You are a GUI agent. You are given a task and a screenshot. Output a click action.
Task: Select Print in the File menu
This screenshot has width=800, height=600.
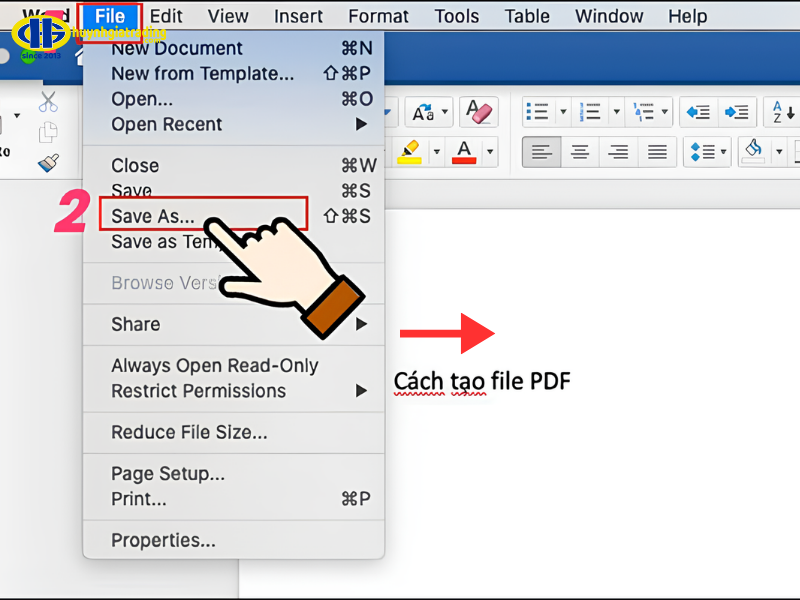point(139,498)
